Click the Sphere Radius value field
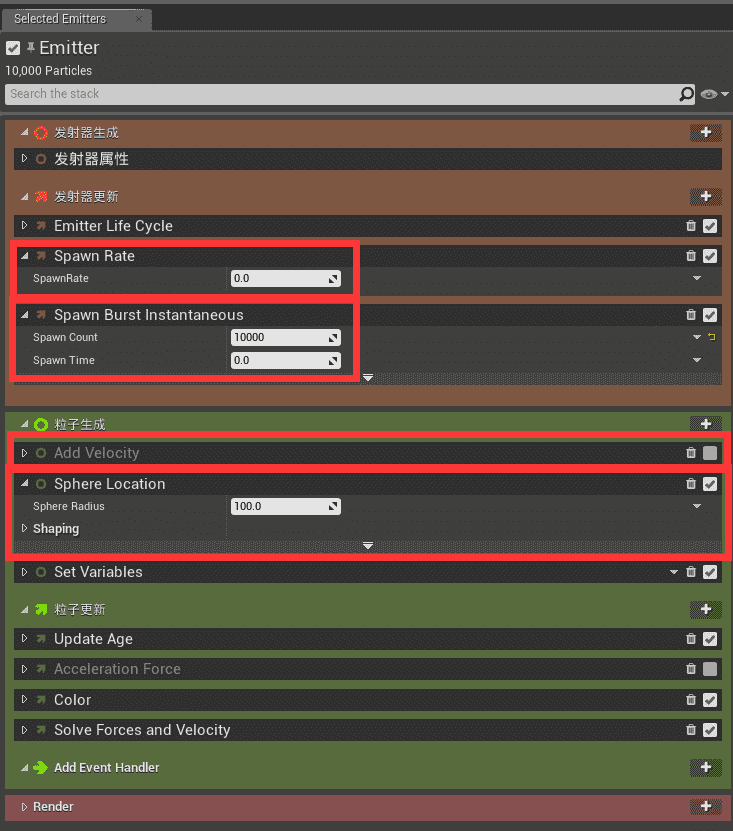 pos(280,507)
